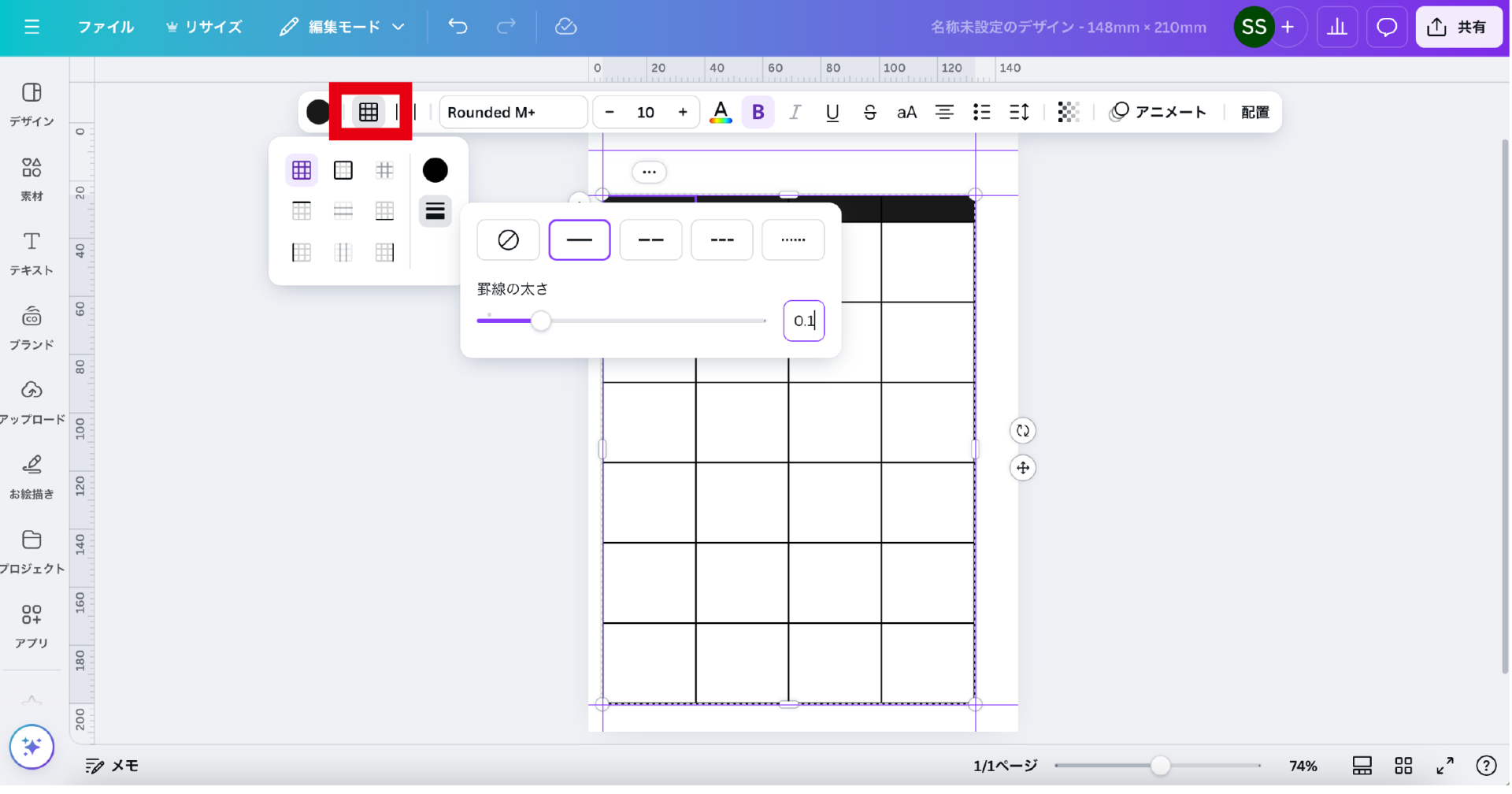Click the アニメート animate button
Viewport: 1512px width, 794px height.
click(x=1158, y=112)
